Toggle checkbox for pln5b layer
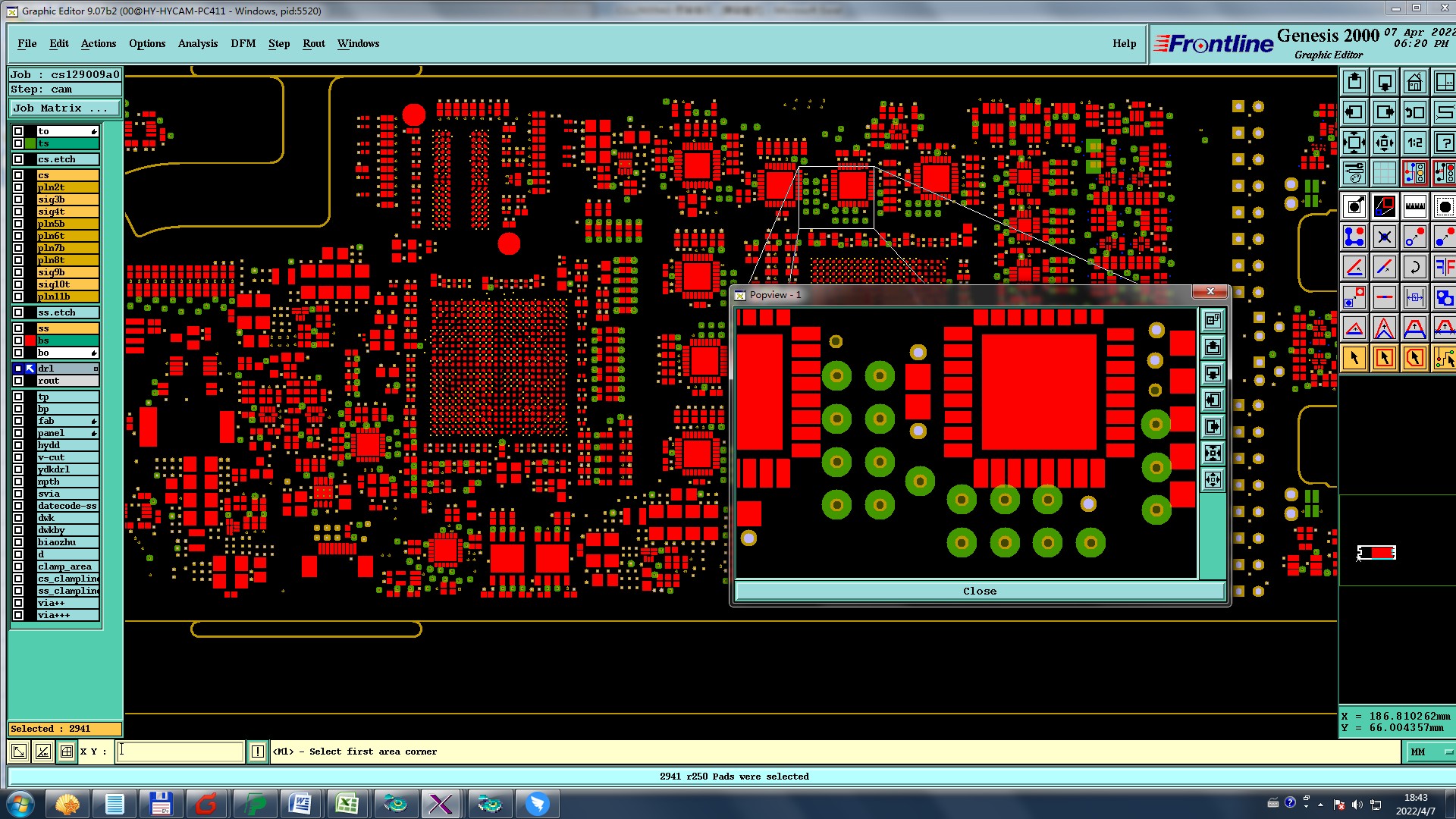 18,224
